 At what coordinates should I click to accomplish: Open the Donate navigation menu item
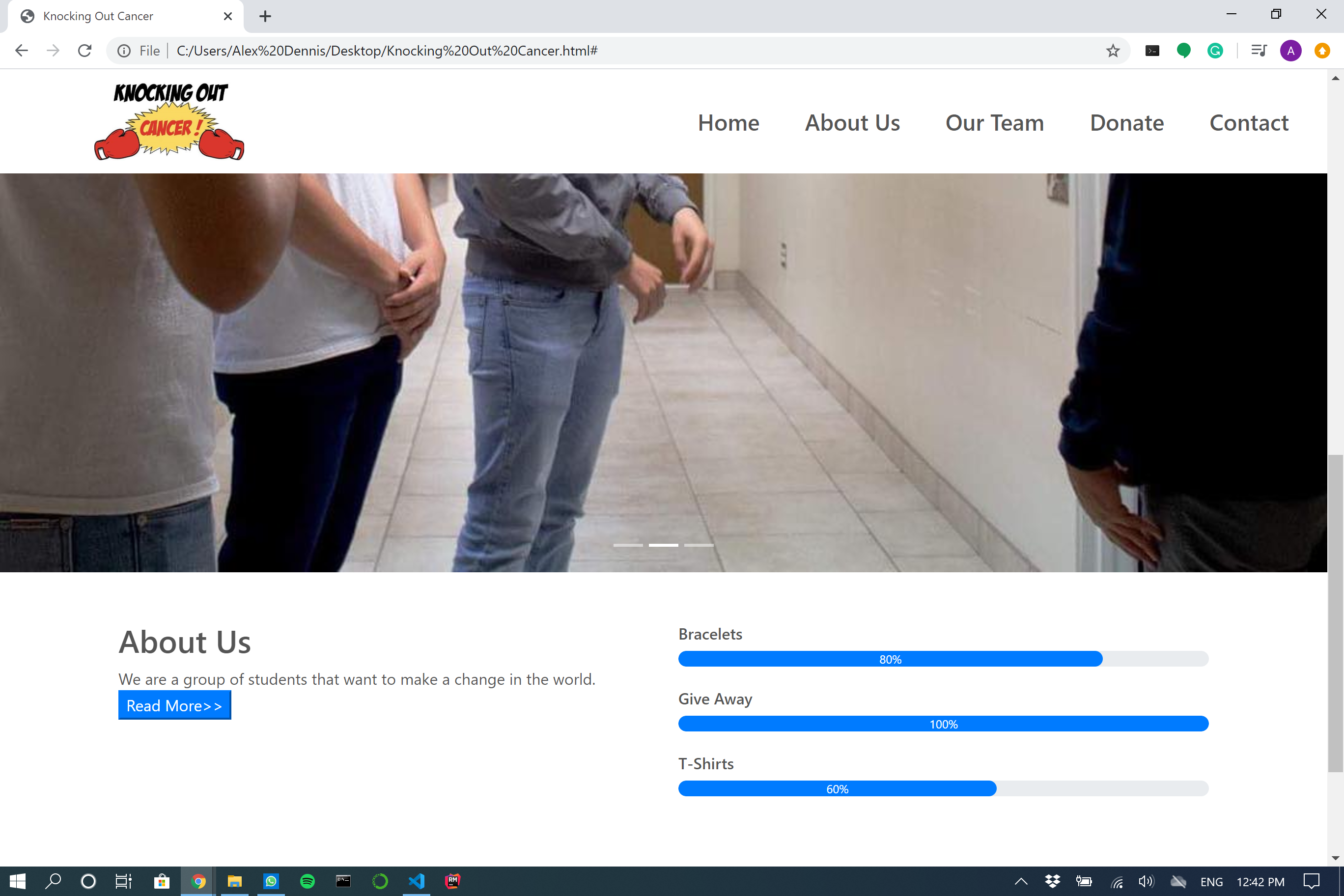point(1126,123)
